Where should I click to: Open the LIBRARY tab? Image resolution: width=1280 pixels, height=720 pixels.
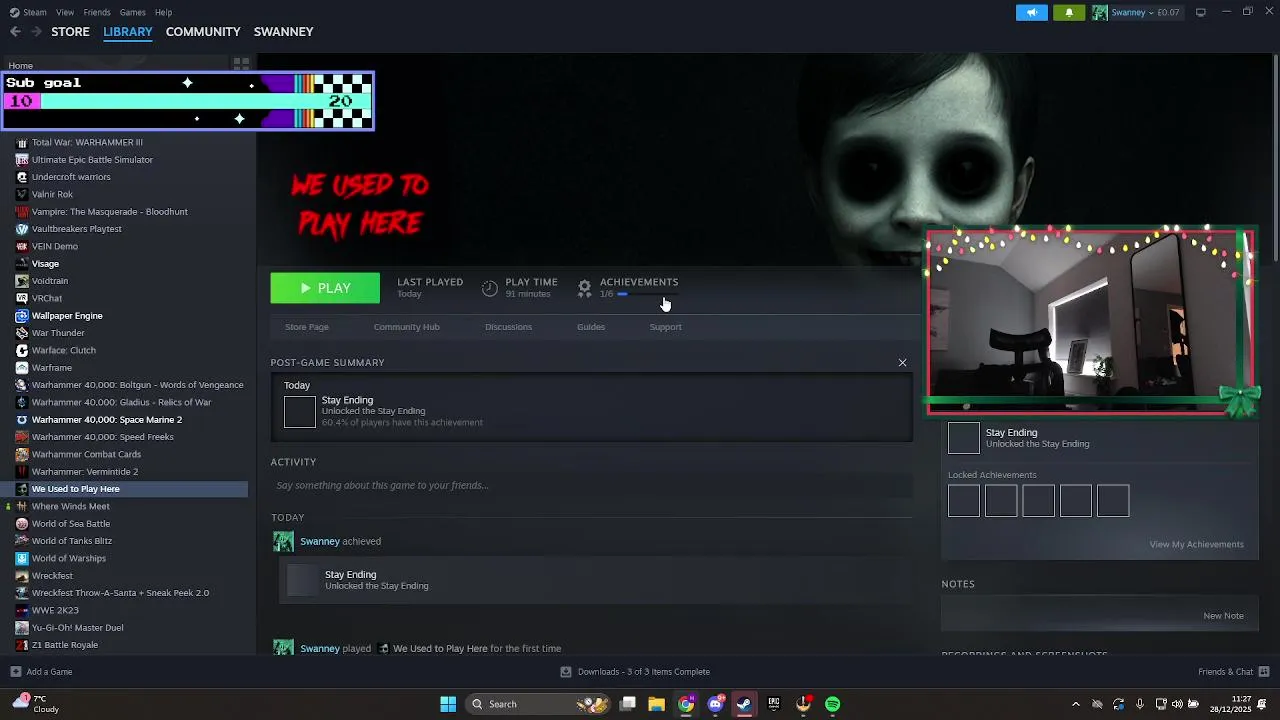click(x=128, y=32)
